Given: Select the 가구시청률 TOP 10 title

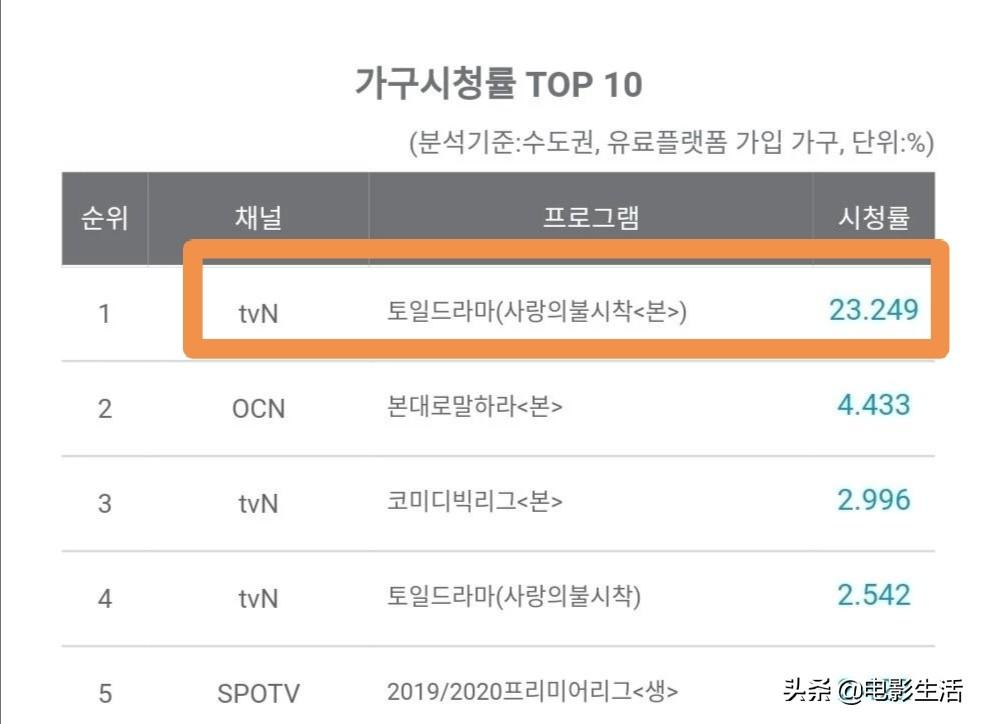Looking at the screenshot, I should point(498,84).
